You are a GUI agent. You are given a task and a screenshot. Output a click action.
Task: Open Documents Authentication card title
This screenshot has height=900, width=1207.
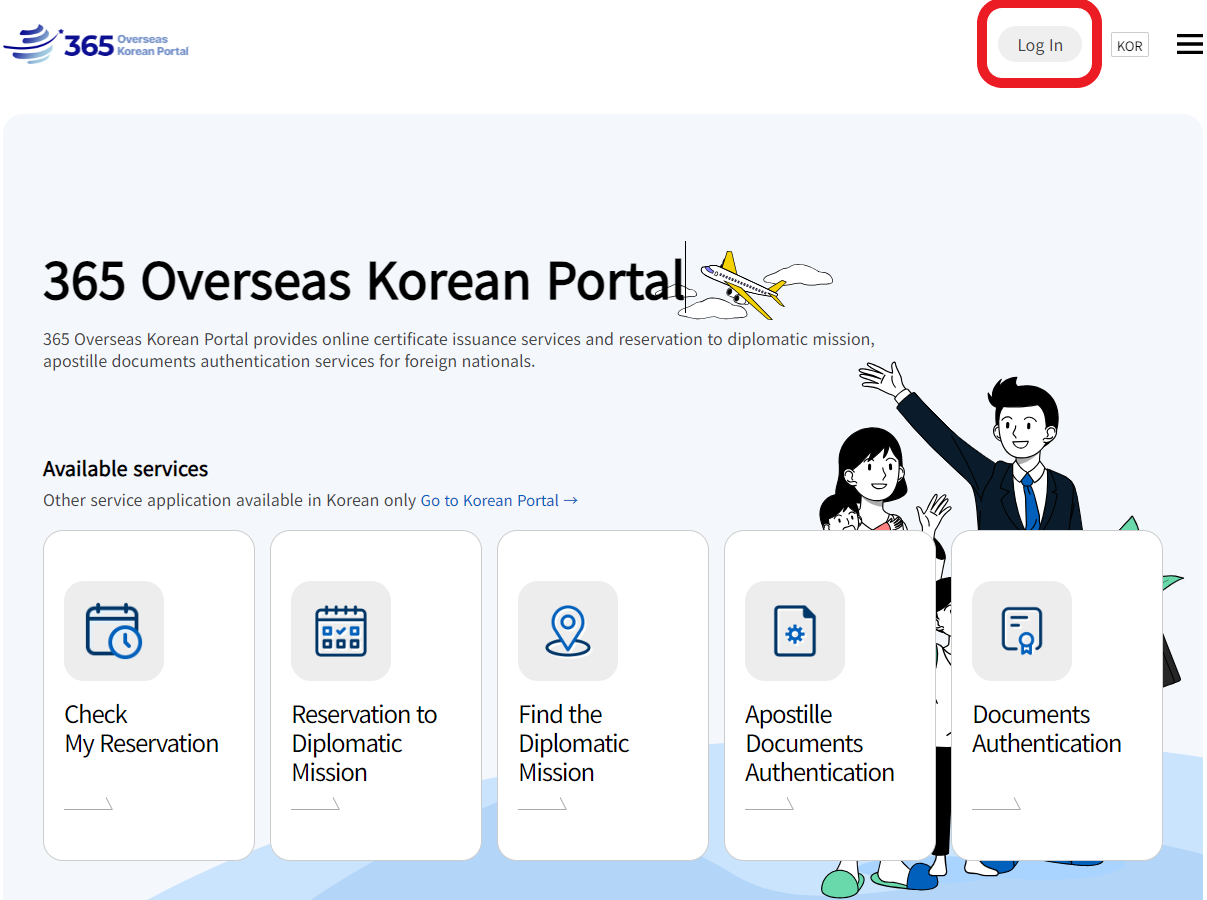1046,729
